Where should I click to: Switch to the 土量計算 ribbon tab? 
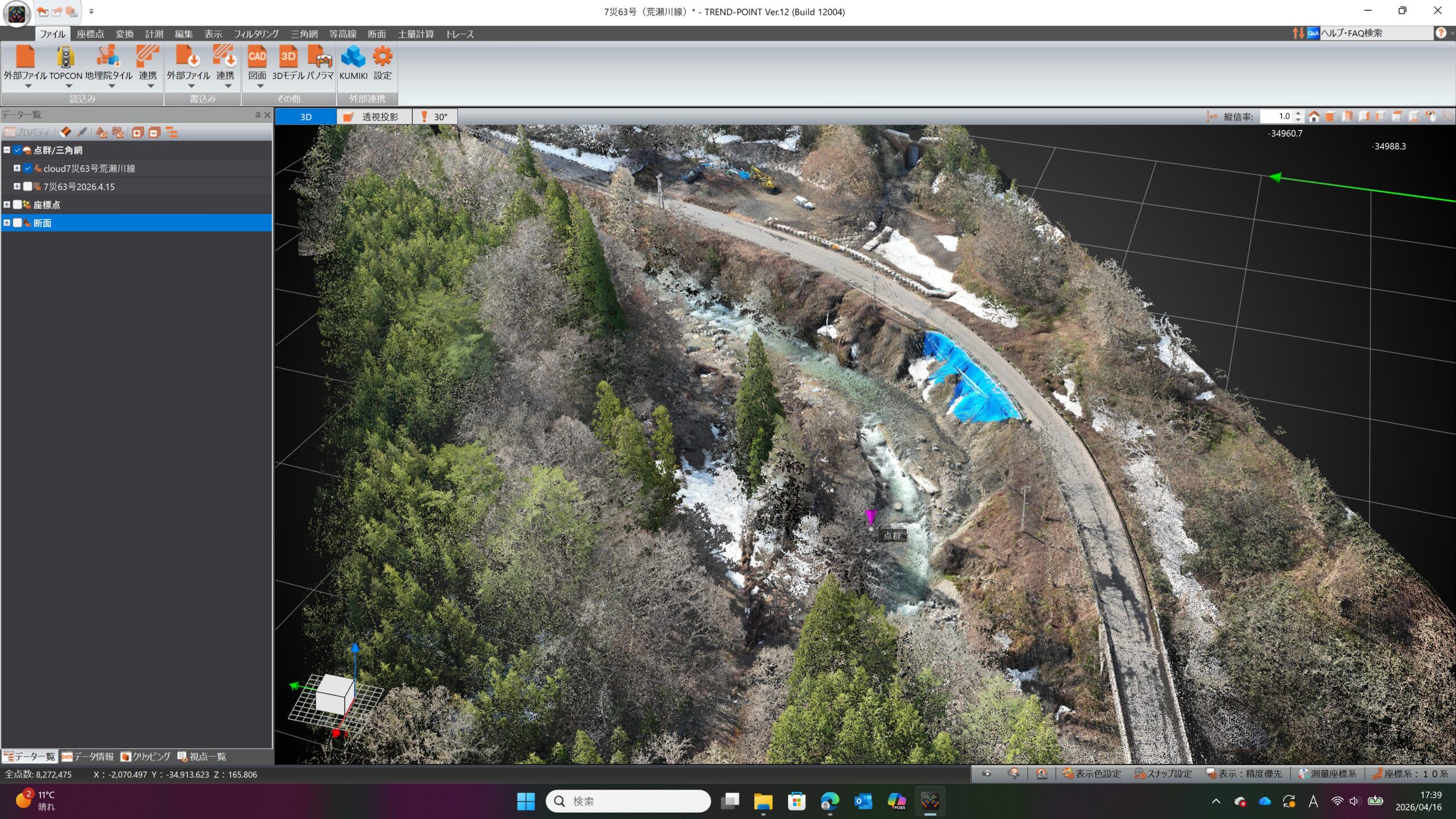(x=415, y=34)
